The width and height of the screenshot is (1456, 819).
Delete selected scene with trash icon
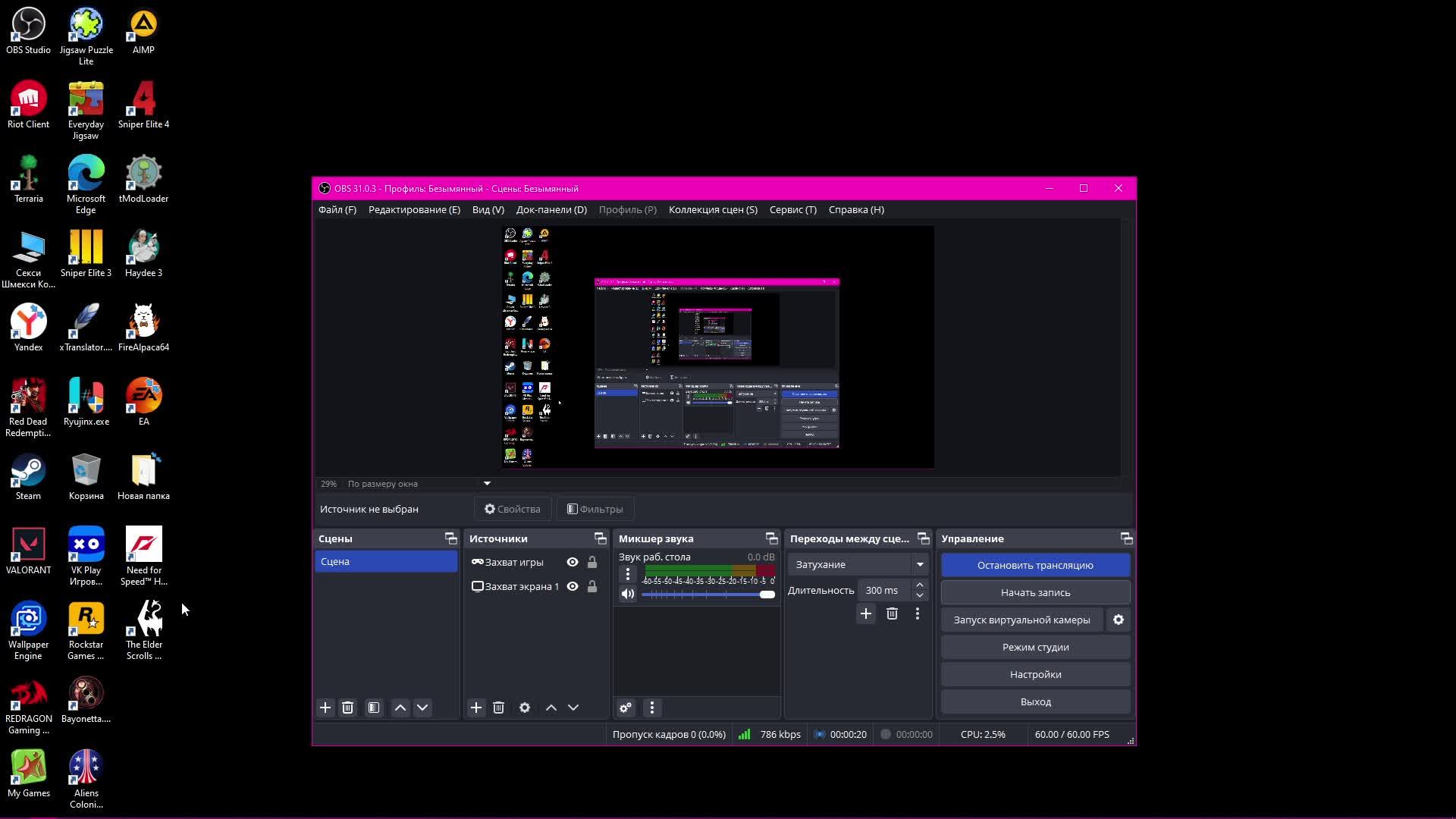tap(348, 708)
